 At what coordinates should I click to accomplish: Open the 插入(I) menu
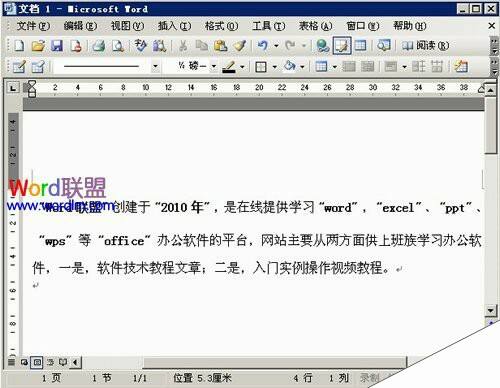pos(174,26)
